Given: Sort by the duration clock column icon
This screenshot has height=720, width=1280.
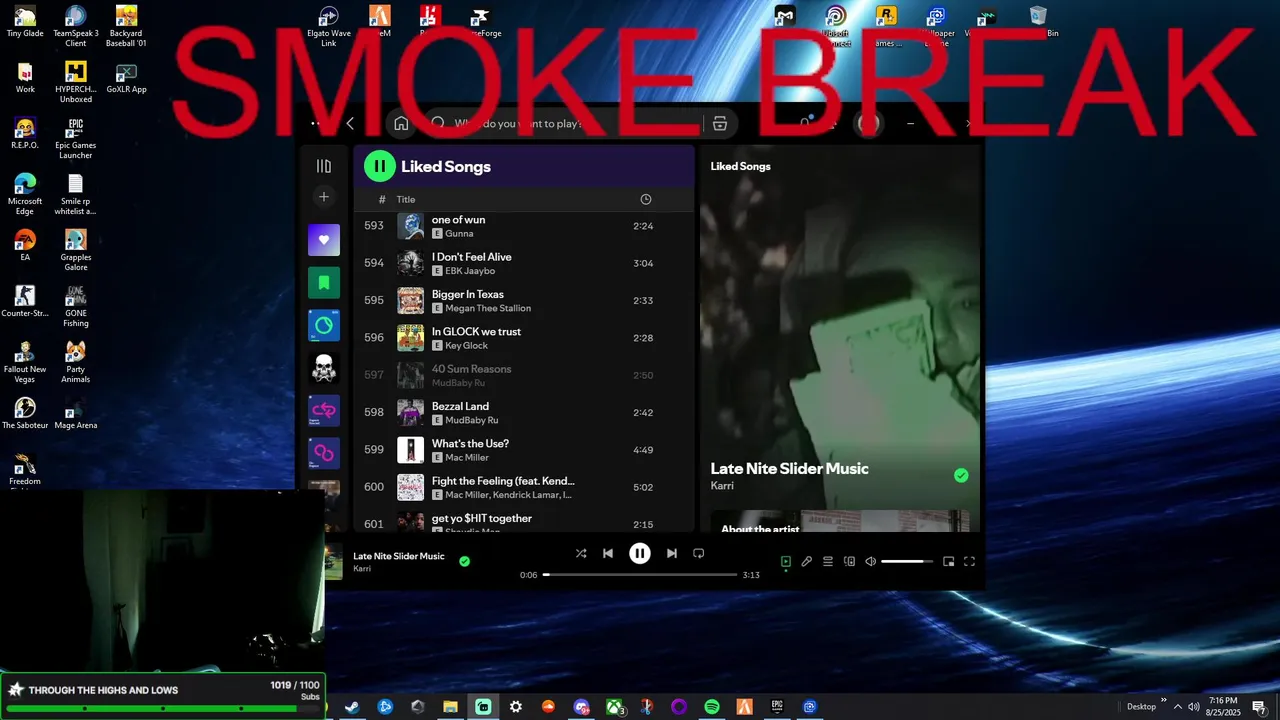Looking at the screenshot, I should (645, 200).
